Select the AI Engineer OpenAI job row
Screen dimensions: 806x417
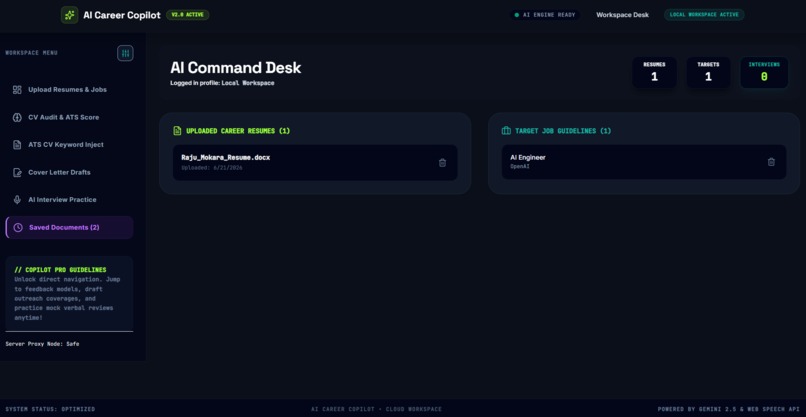(644, 162)
